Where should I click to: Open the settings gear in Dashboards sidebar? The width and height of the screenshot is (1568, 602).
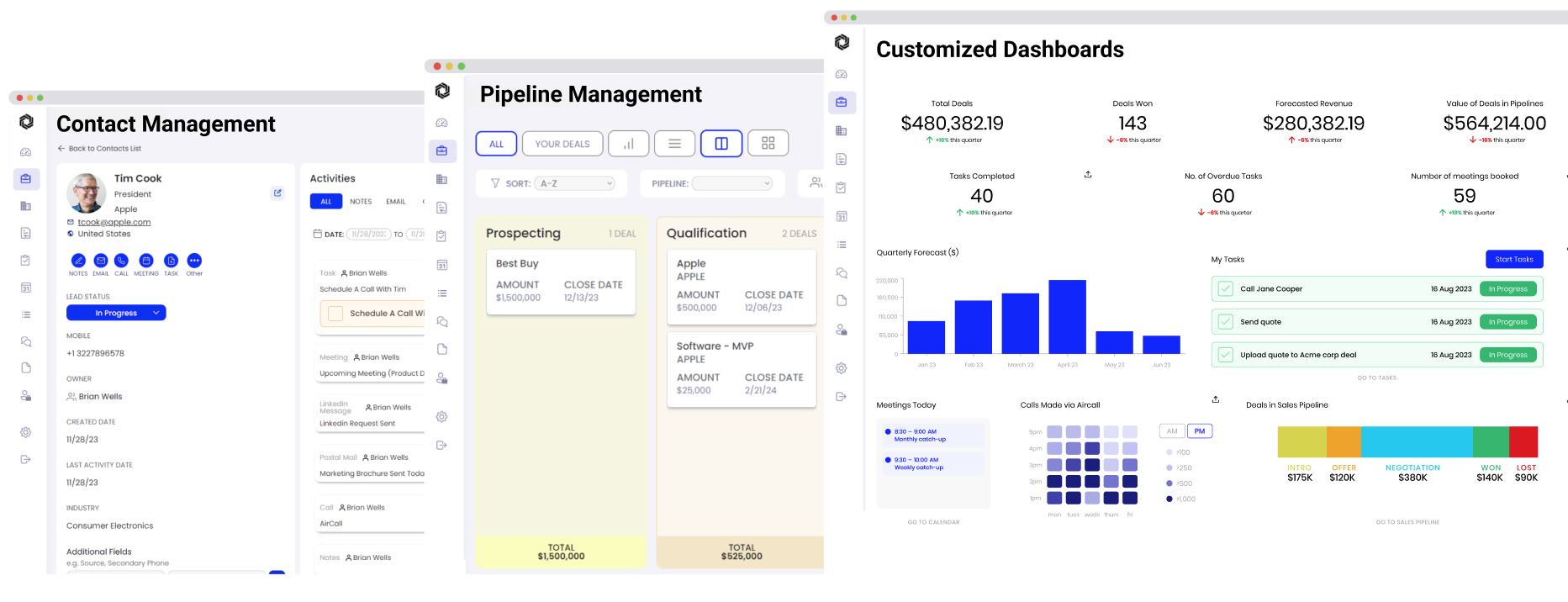pos(842,368)
